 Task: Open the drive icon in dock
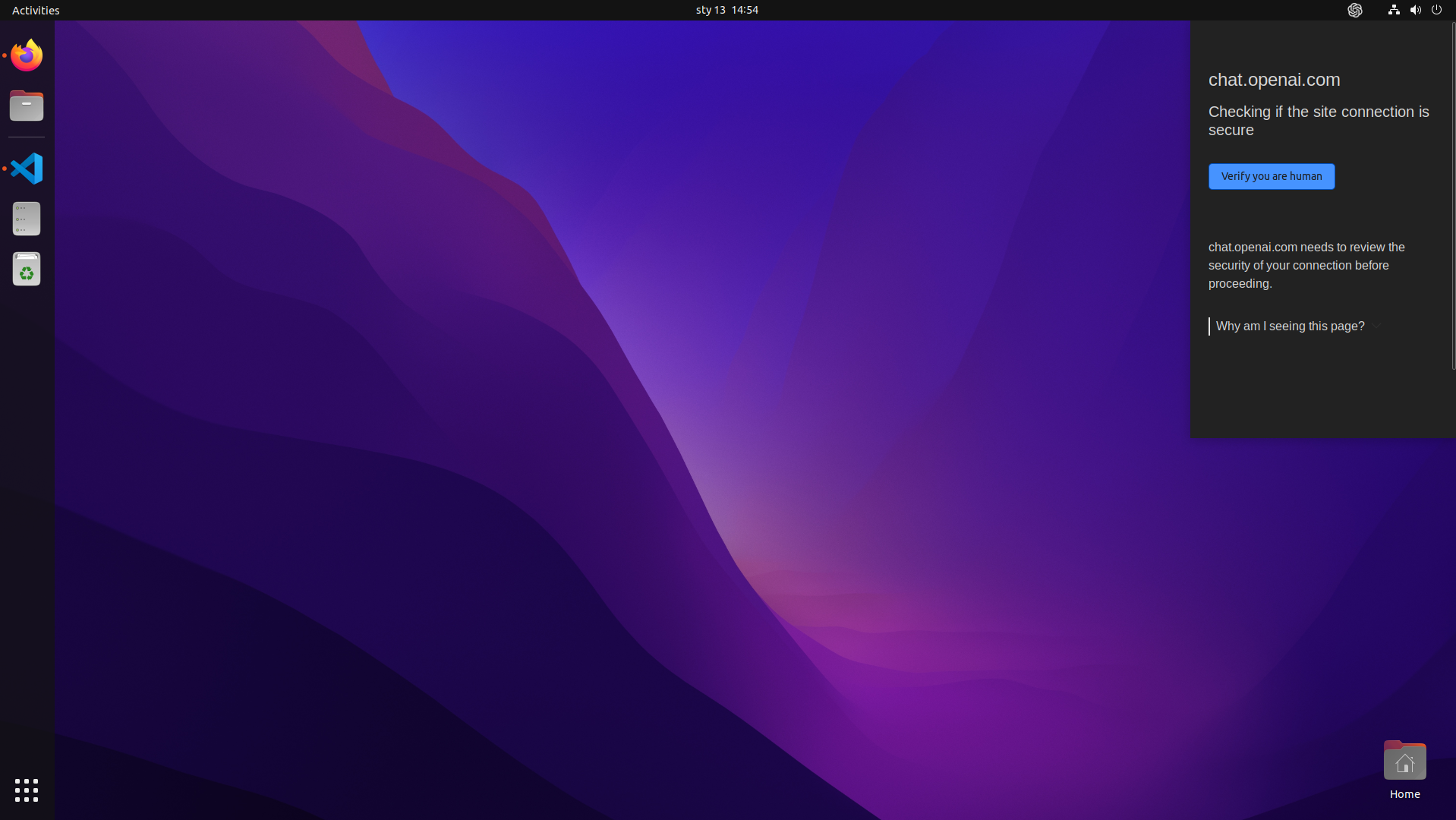(x=27, y=219)
